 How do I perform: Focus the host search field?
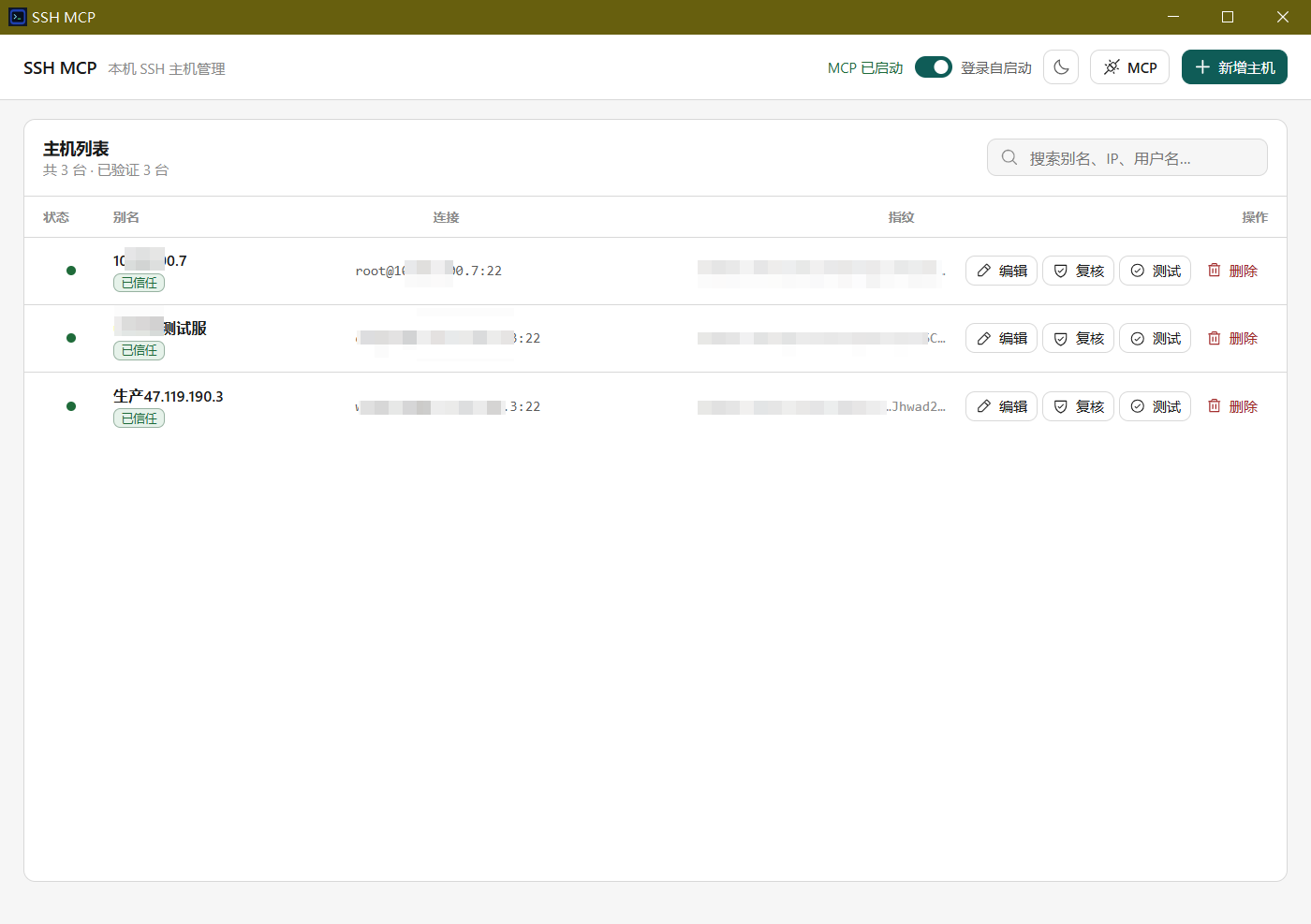tap(1127, 157)
